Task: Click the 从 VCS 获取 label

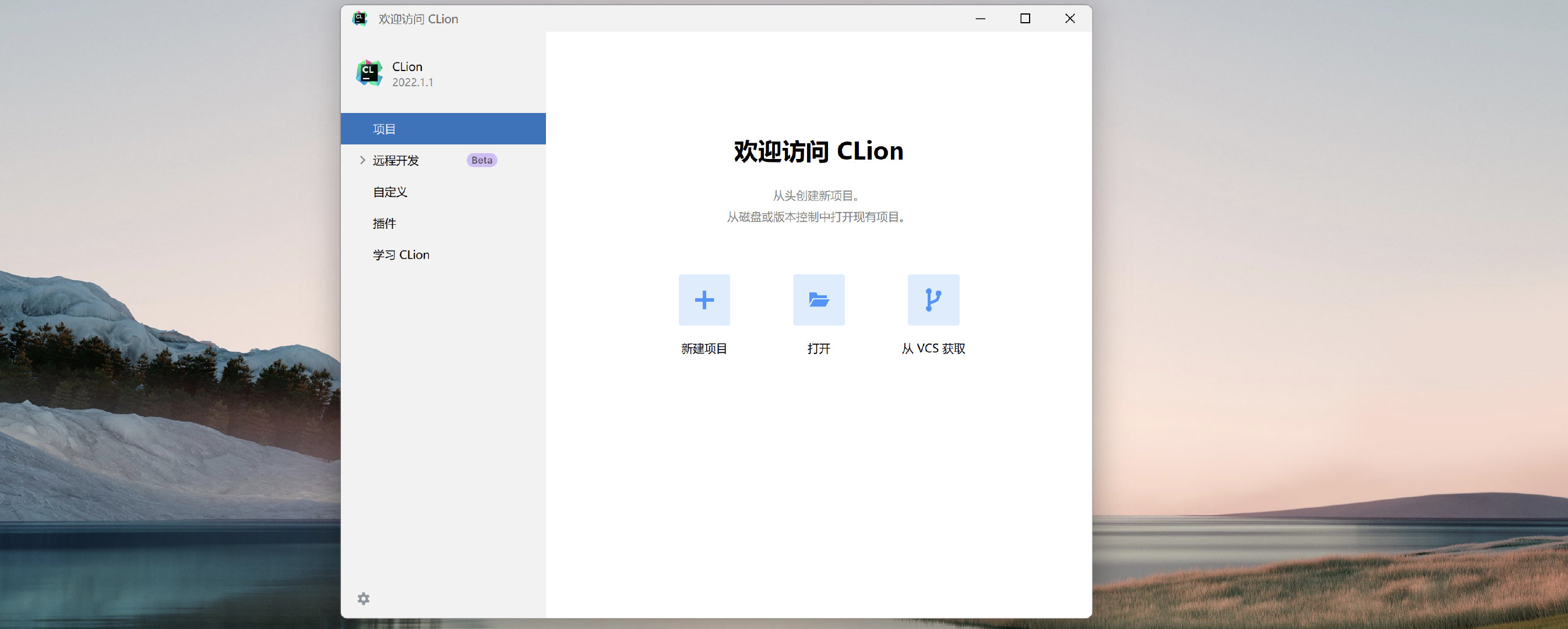Action: coord(933,348)
